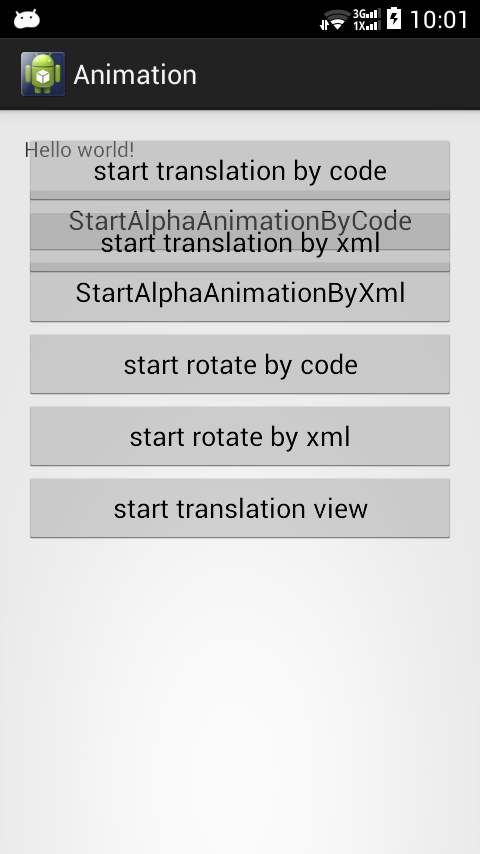Tap start rotate by code button
480x854 pixels.
click(x=240, y=364)
